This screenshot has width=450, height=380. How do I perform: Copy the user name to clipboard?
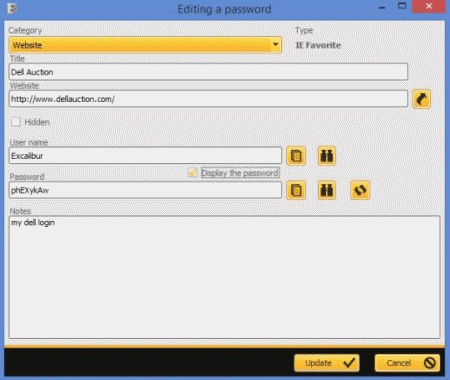click(x=296, y=156)
